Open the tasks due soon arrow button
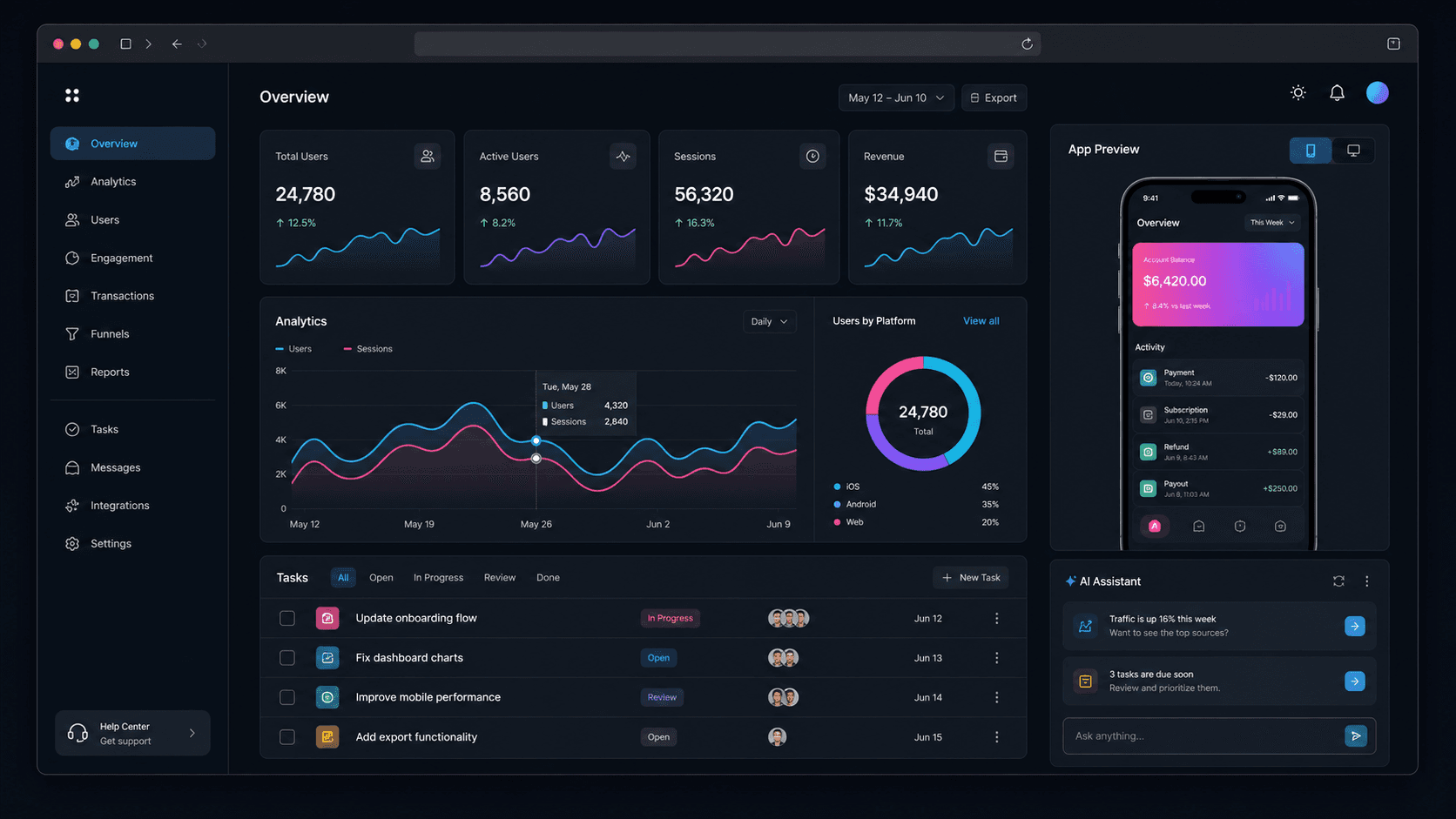 pos(1355,681)
